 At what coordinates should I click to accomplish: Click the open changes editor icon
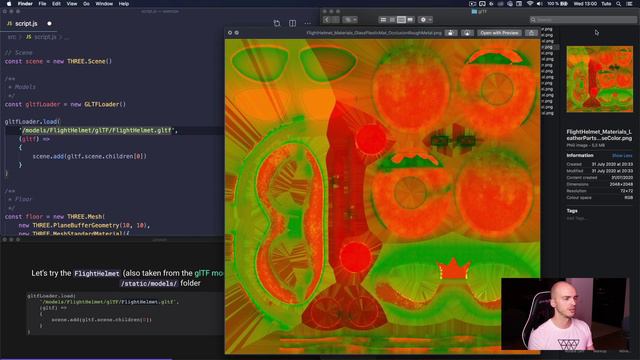point(277,23)
